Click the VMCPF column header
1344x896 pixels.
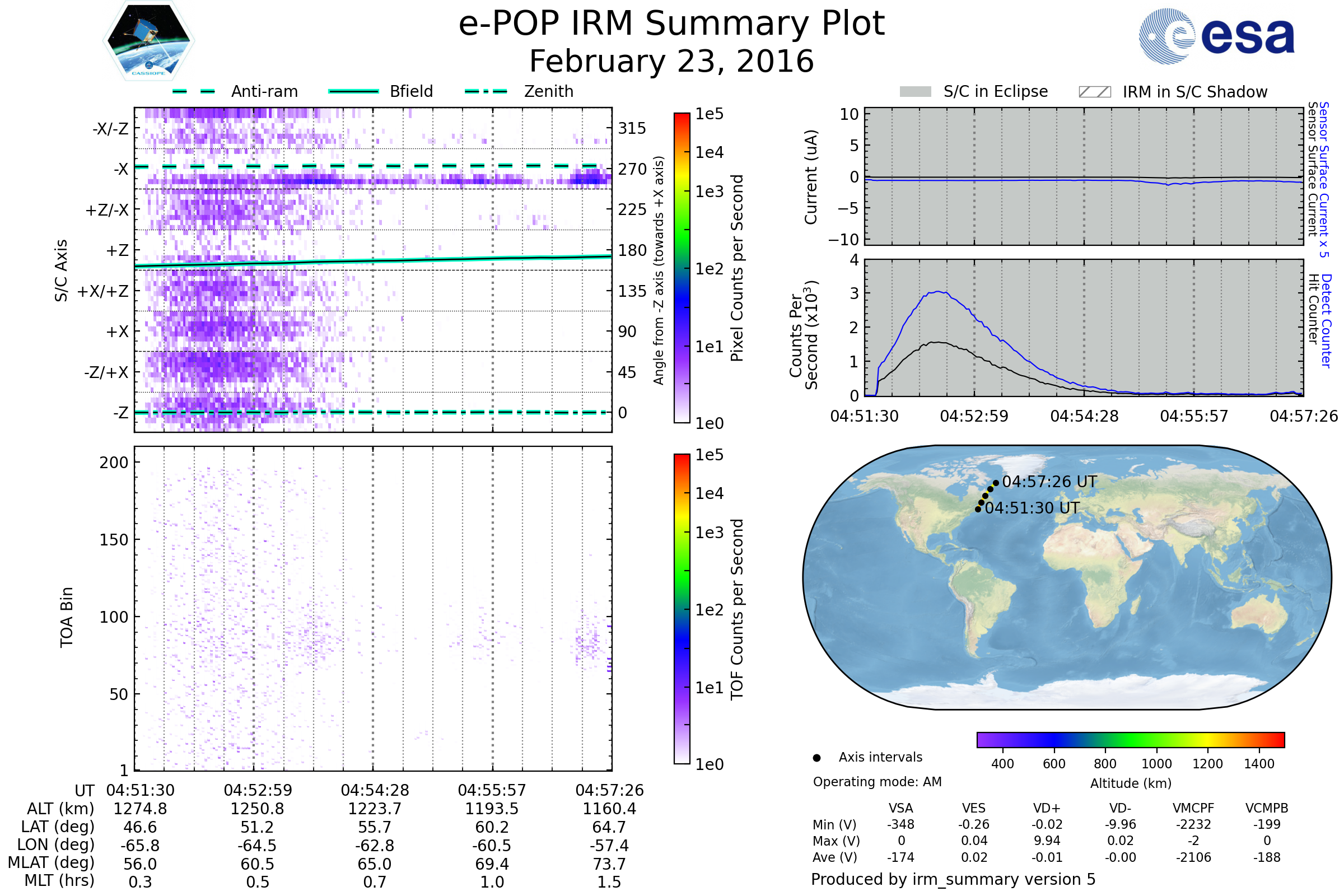pyautogui.click(x=1193, y=808)
